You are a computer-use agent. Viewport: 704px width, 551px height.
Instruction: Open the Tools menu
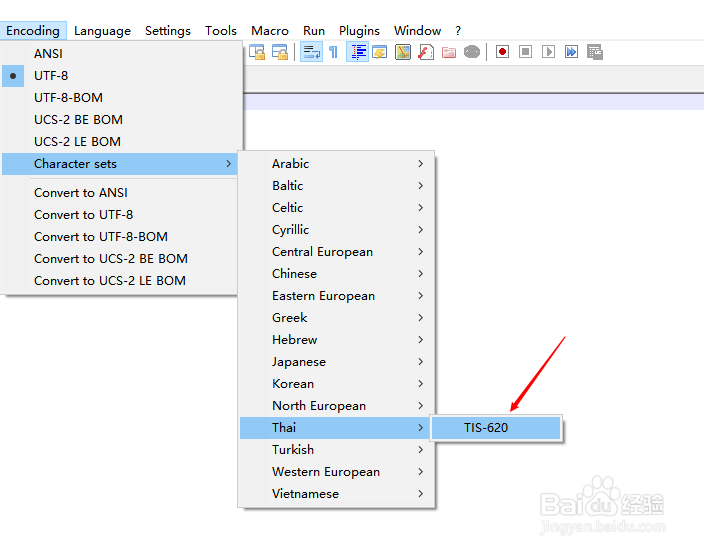point(220,31)
